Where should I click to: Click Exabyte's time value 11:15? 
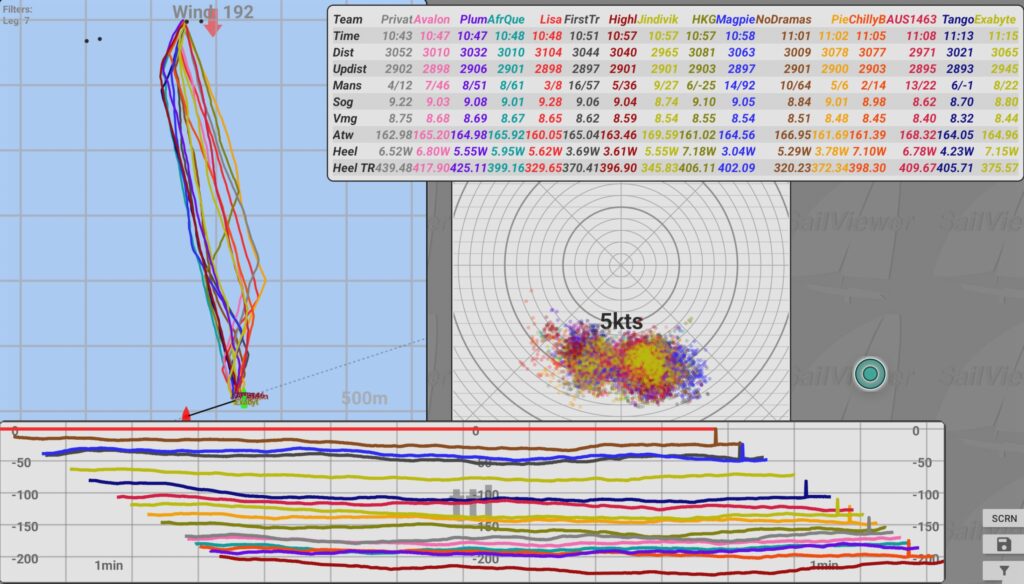[1002, 36]
